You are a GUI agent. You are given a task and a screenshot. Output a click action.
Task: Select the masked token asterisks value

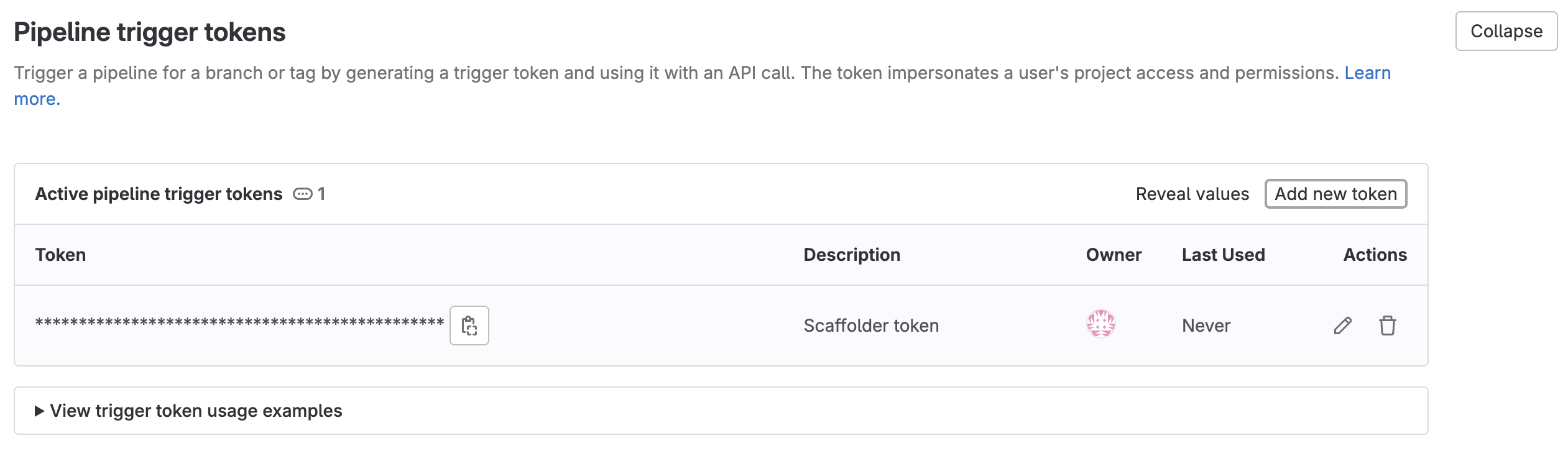(239, 322)
